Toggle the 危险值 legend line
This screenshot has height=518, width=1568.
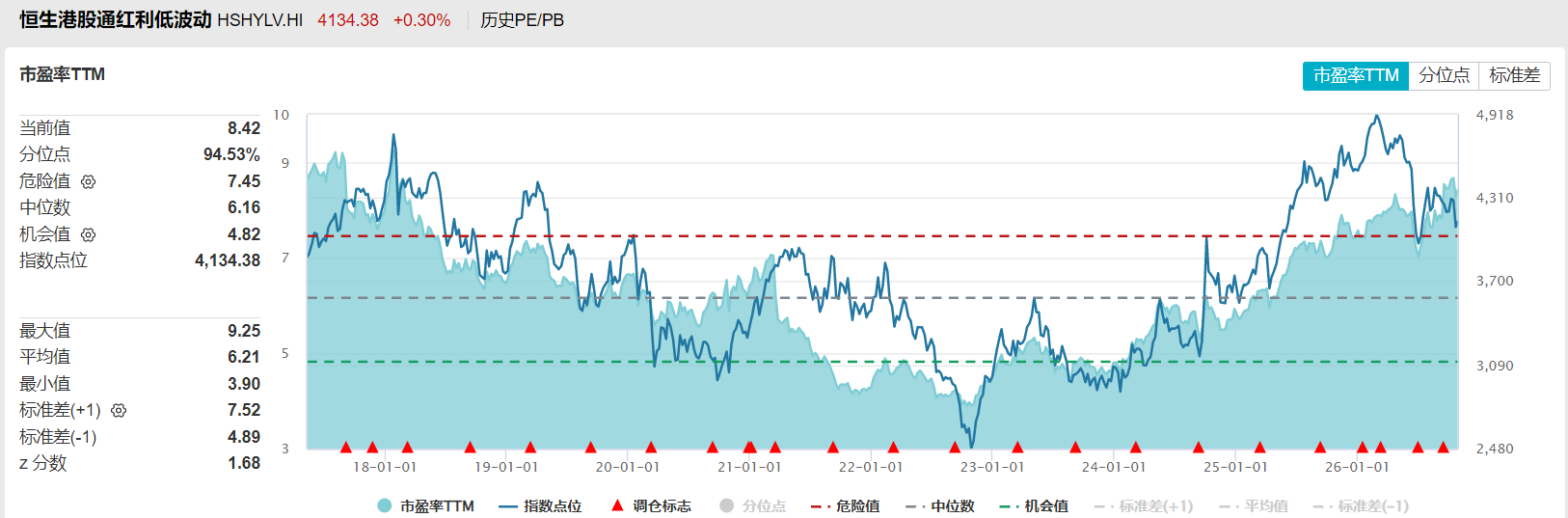(846, 505)
